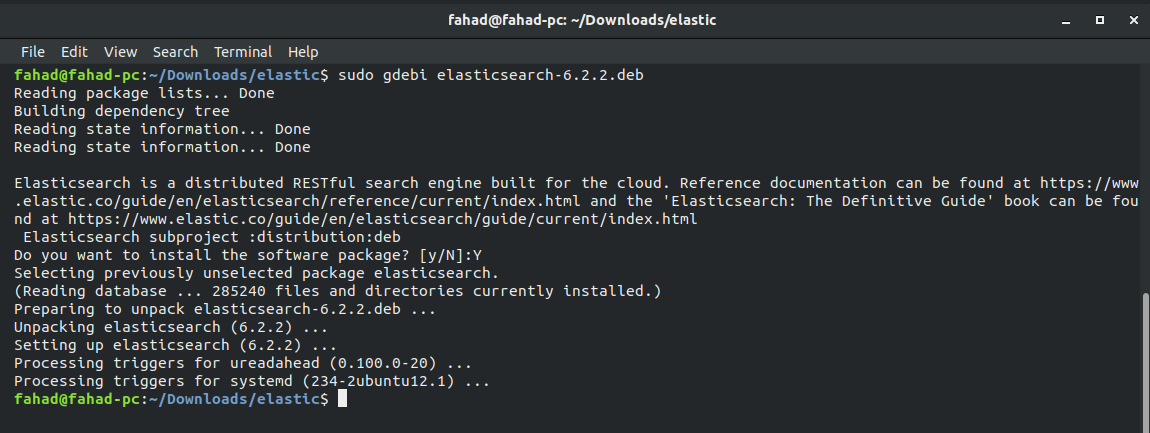Open the File menu
Screen dimensions: 1150x433
pyautogui.click(x=32, y=52)
